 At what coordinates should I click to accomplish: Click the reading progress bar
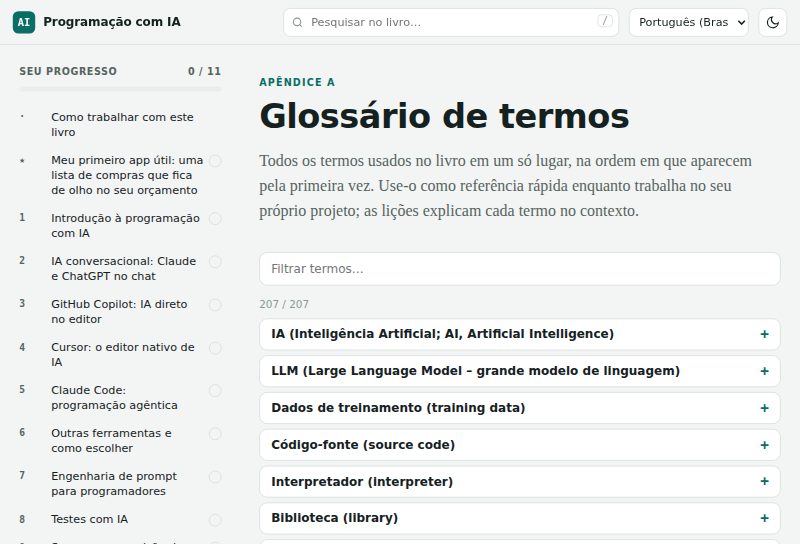click(x=120, y=89)
